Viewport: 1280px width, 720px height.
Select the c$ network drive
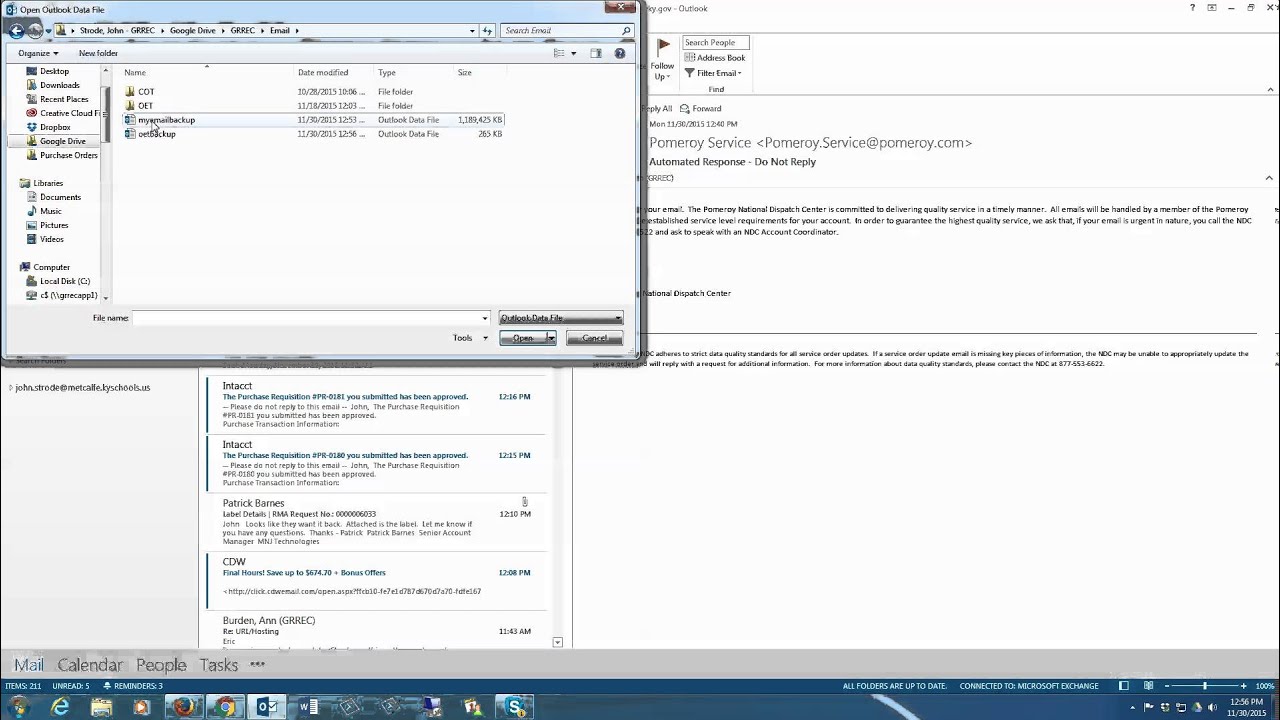(x=68, y=295)
